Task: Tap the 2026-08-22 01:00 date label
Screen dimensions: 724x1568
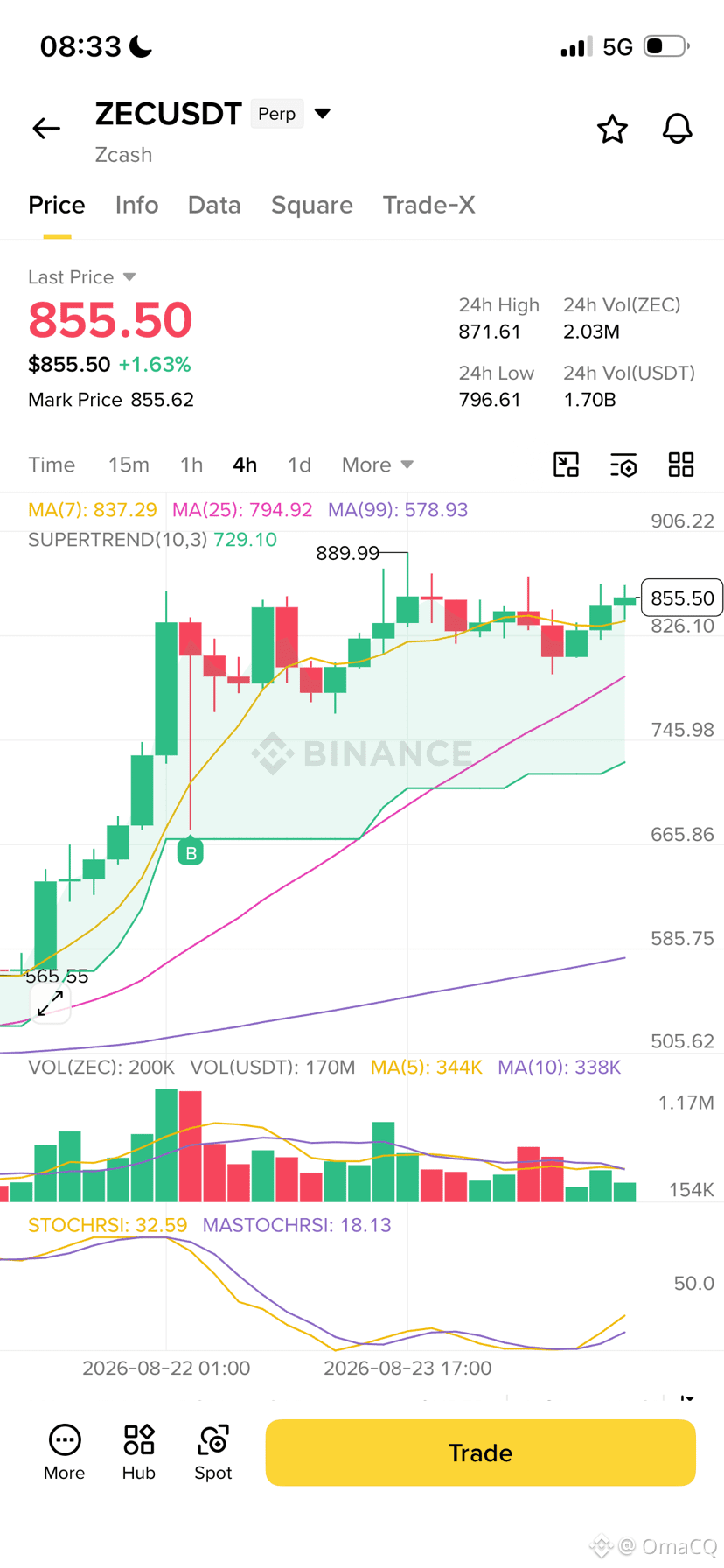Action: coord(166,1368)
